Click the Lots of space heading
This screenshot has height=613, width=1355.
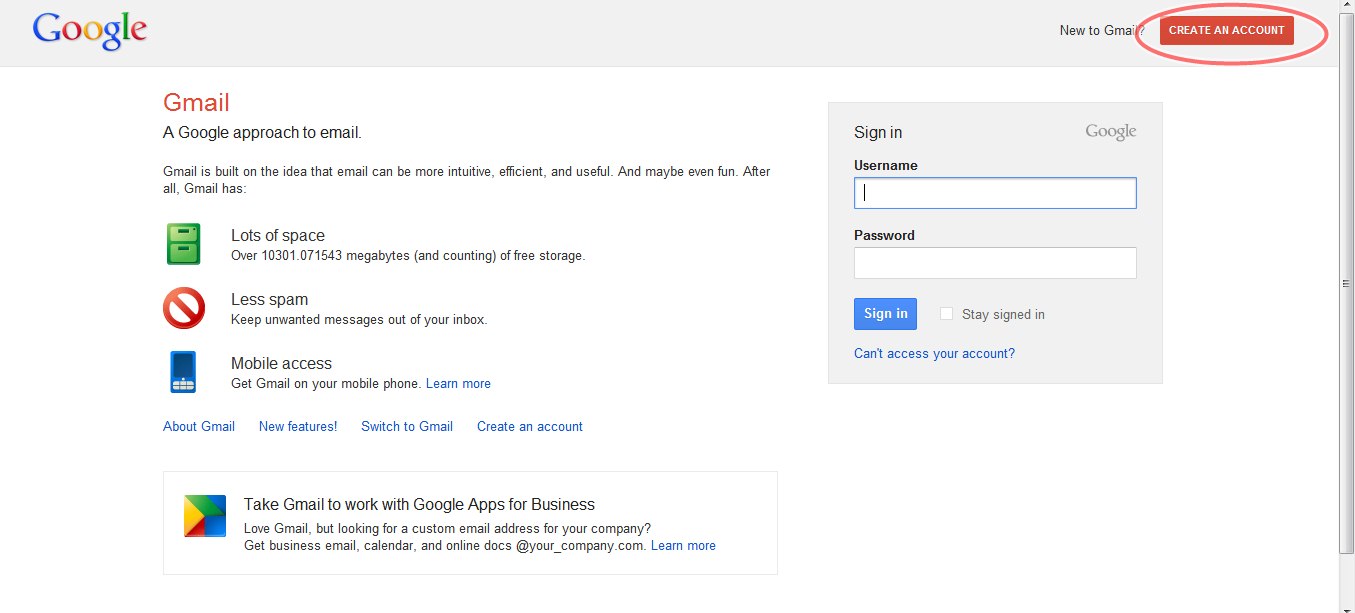(x=278, y=235)
